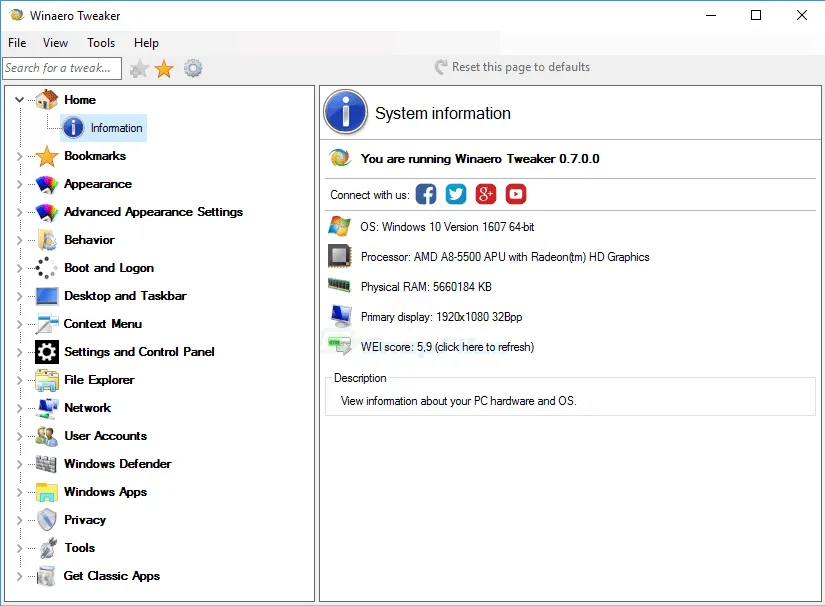Expand the Network tree node
Image resolution: width=825 pixels, height=606 pixels.
click(x=19, y=408)
